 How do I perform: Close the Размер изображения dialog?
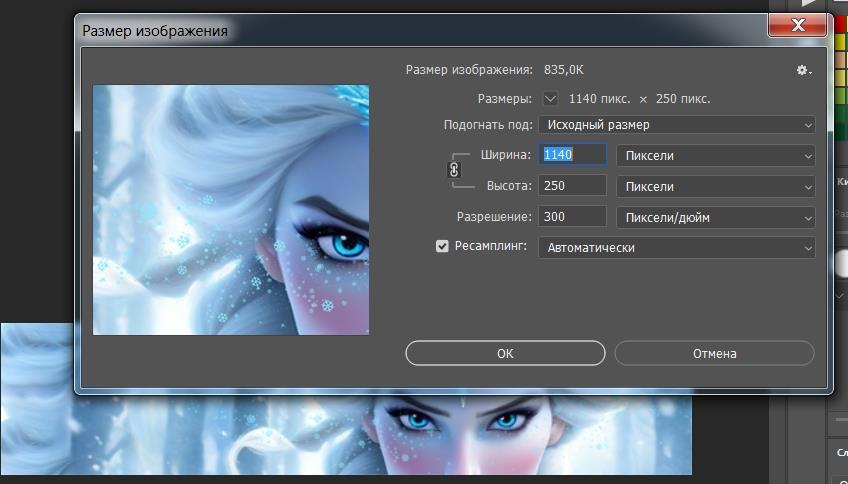point(798,25)
